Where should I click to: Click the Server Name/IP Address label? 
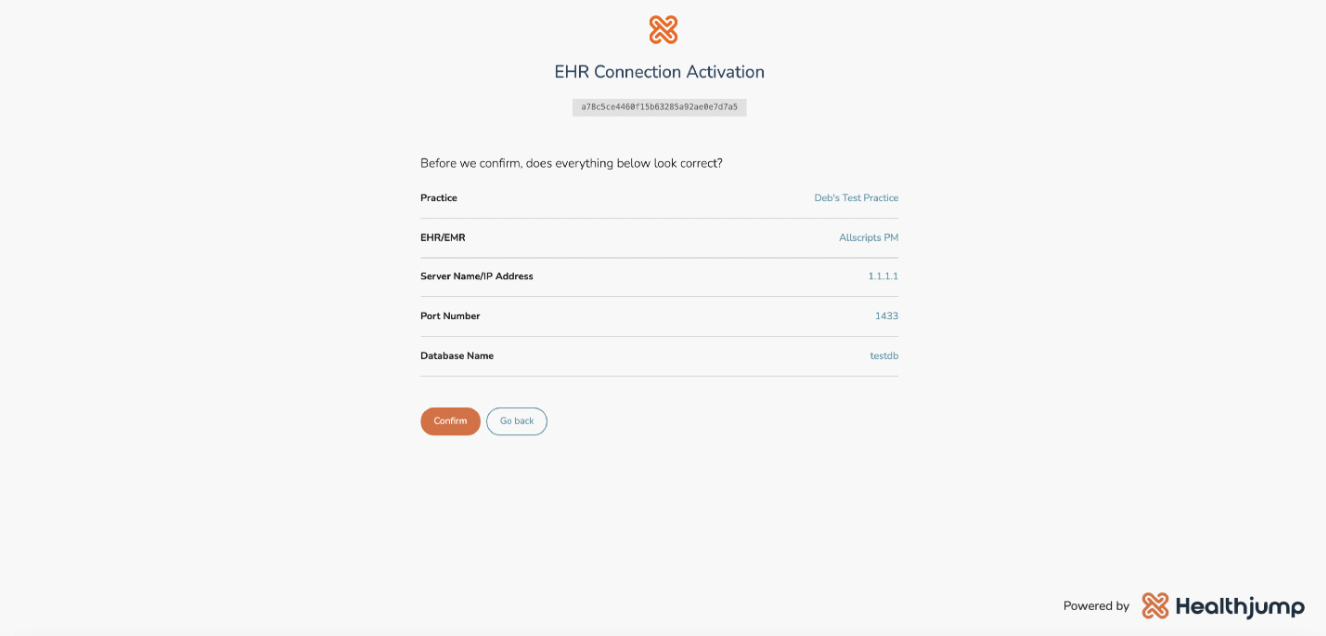click(477, 276)
